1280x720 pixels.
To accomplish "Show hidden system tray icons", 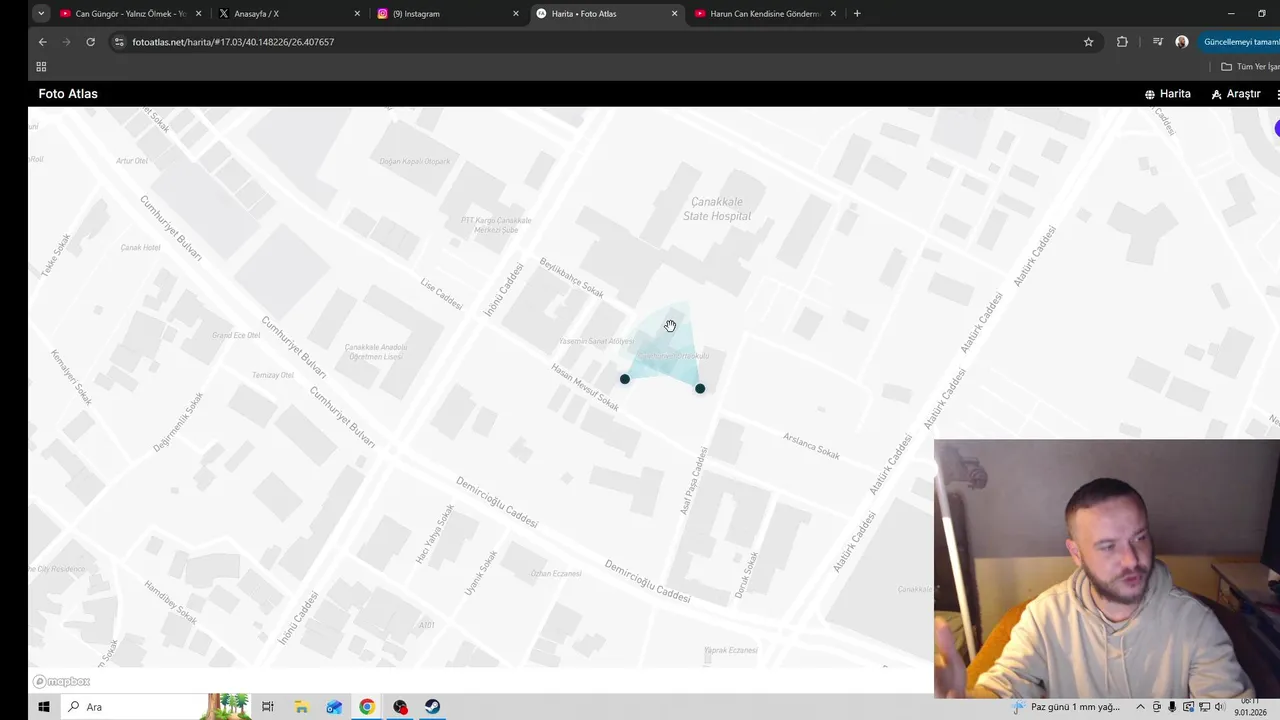I will (1140, 707).
